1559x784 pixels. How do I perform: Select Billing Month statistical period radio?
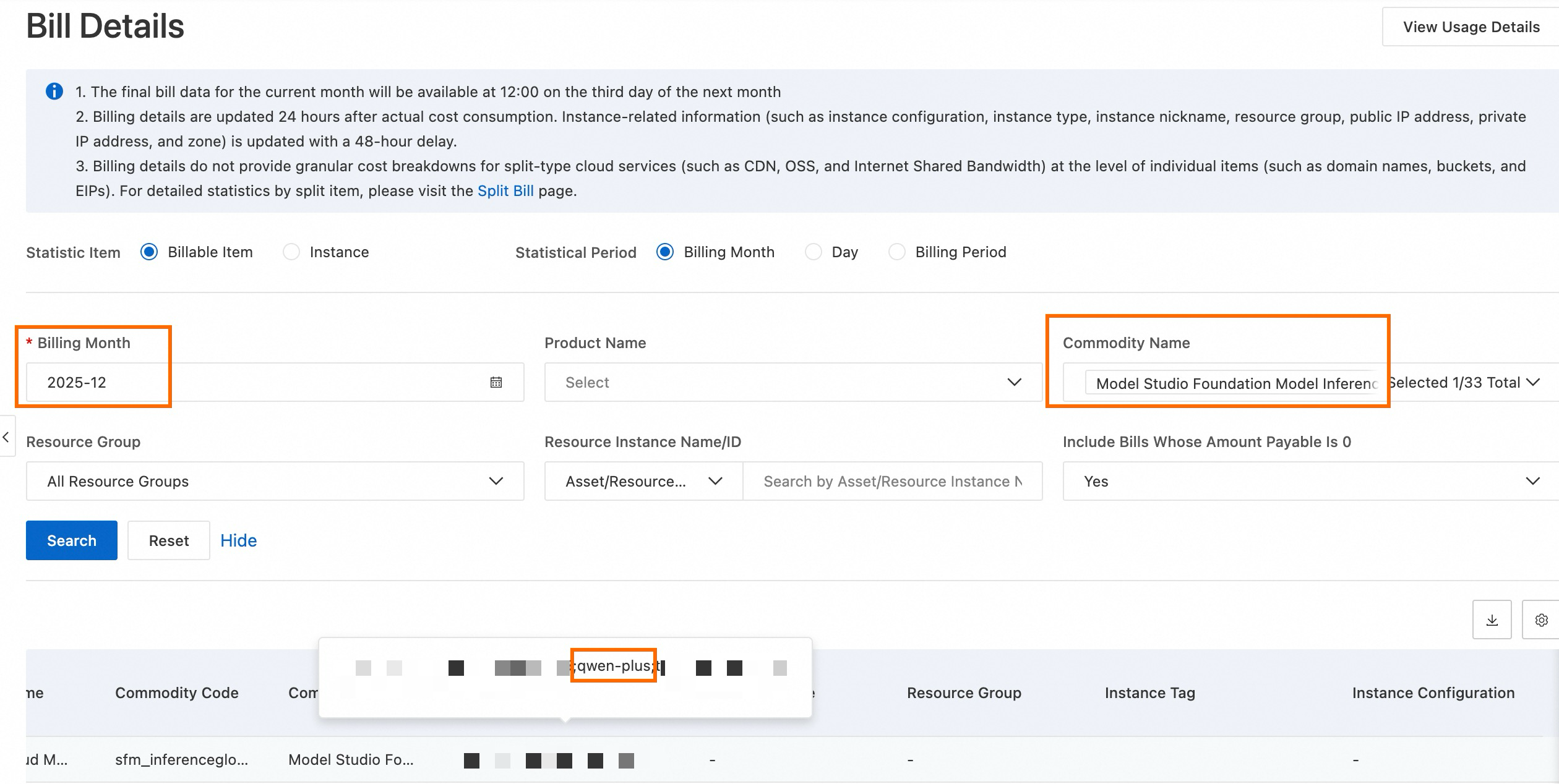coord(665,252)
